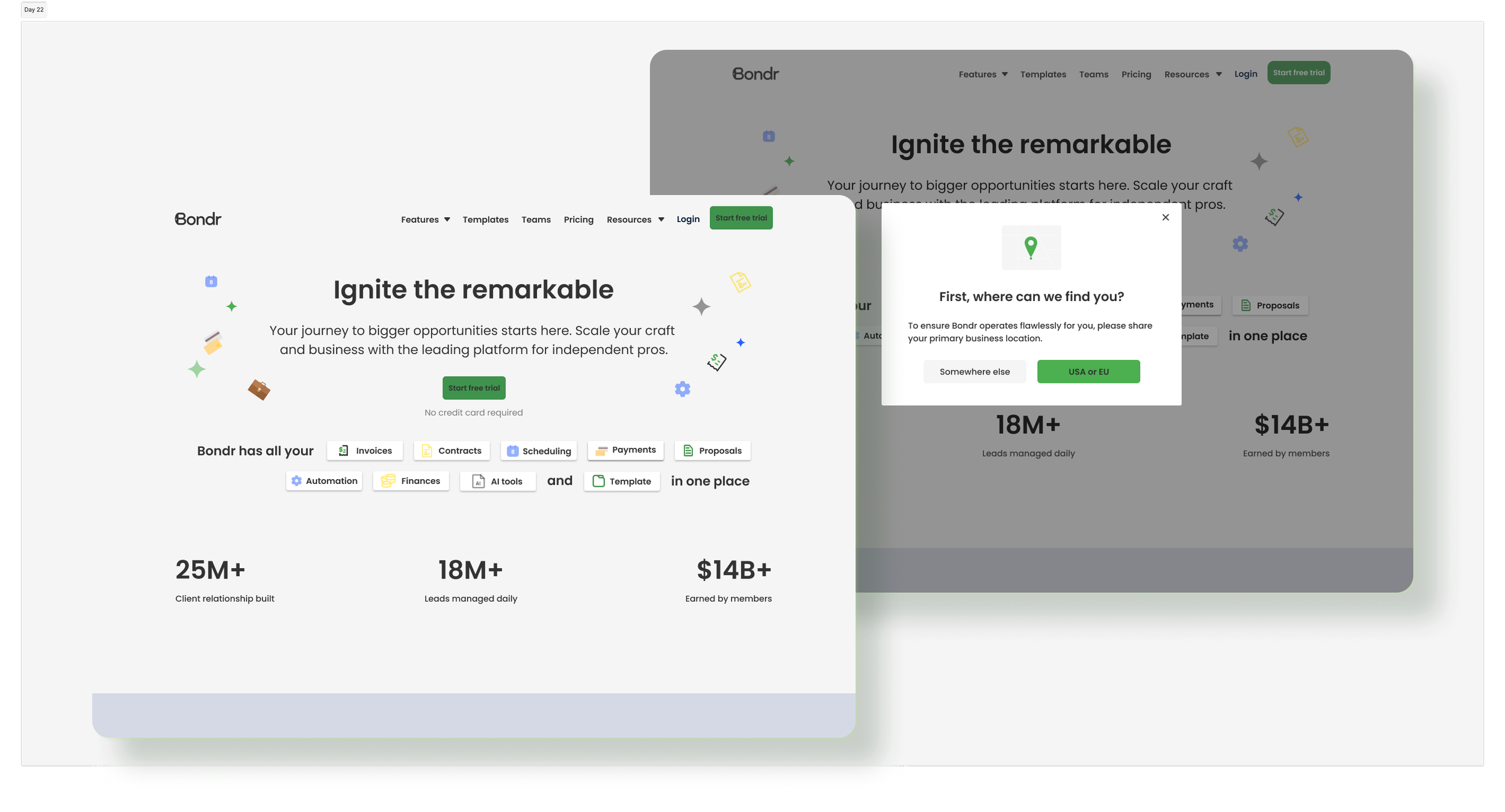Image resolution: width=1505 pixels, height=812 pixels.
Task: Click the brown briefcase icon in the front hero
Action: pos(259,389)
